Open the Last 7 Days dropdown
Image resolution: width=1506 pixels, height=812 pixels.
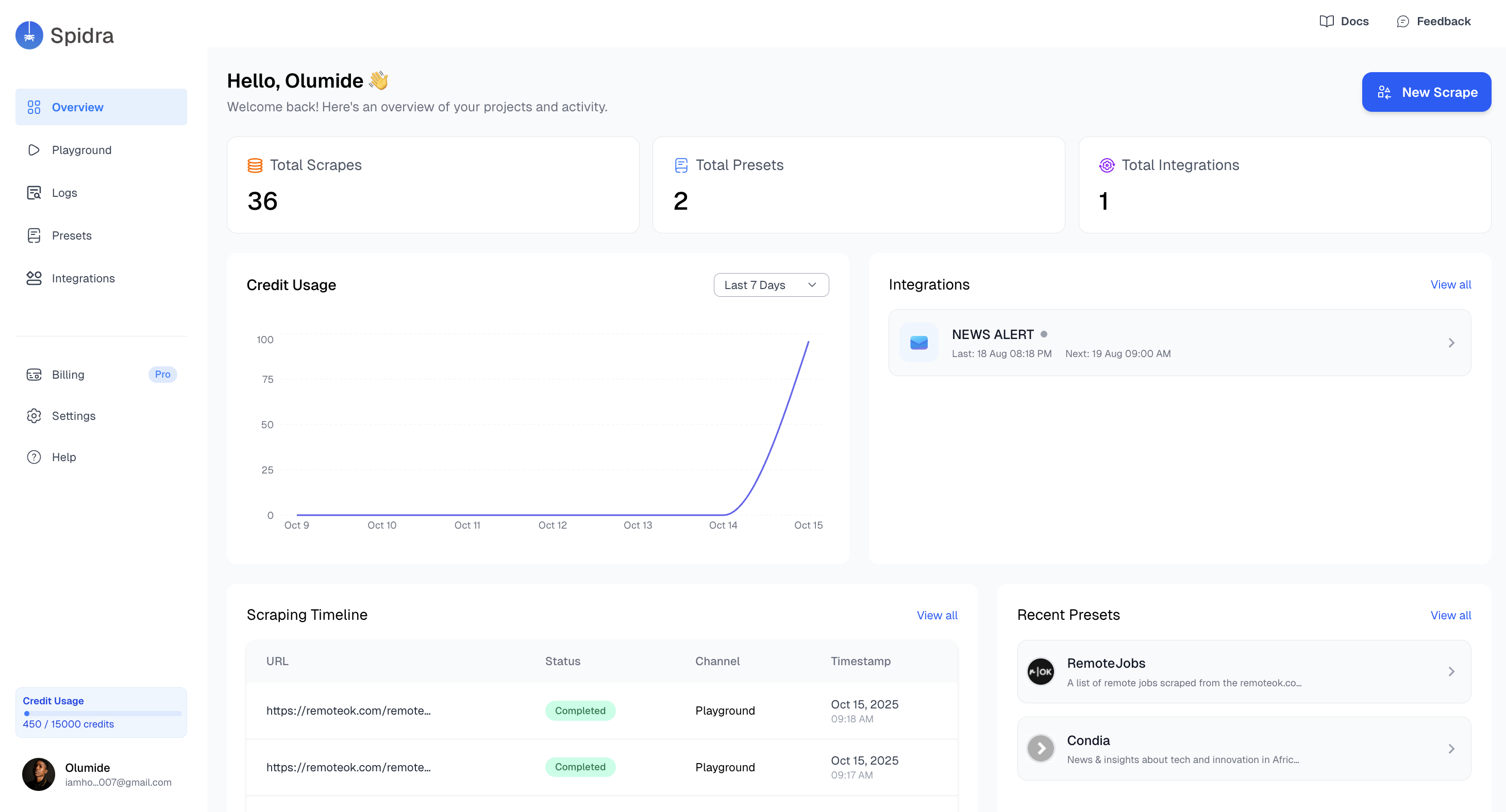coord(771,285)
